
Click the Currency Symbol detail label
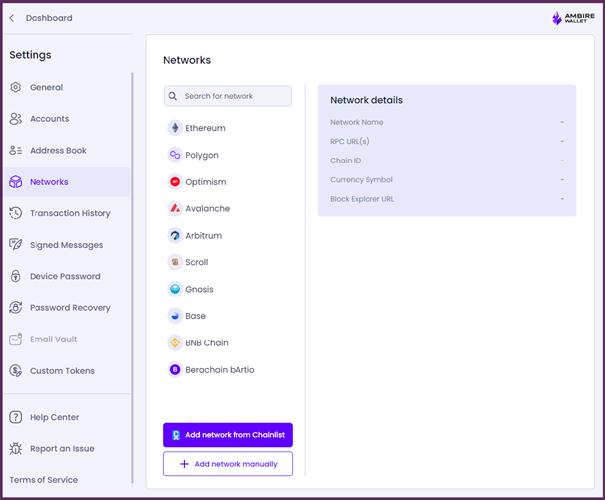(x=361, y=180)
